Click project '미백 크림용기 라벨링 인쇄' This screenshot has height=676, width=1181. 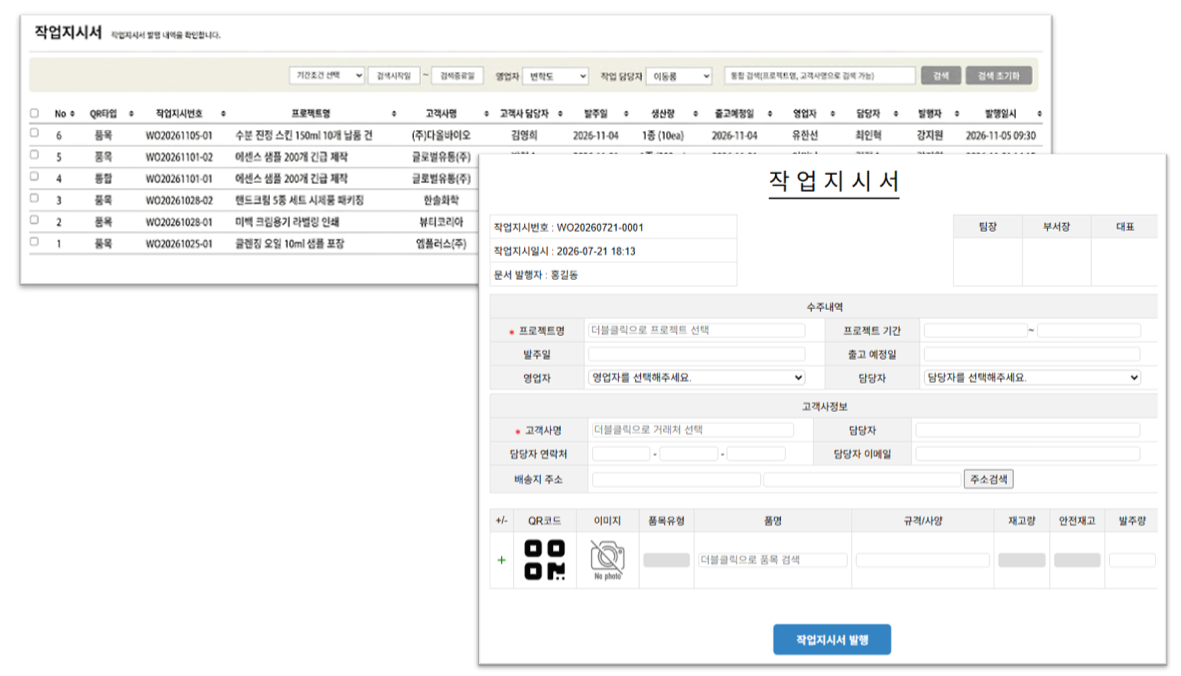pyautogui.click(x=287, y=222)
